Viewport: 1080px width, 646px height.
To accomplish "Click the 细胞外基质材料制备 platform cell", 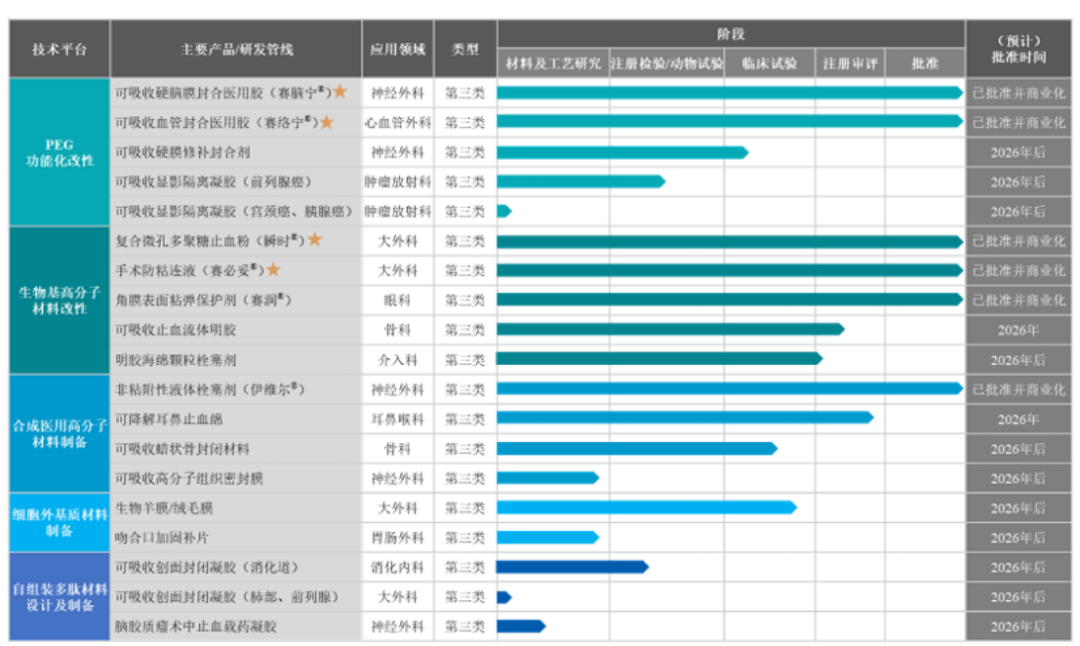I will (x=59, y=522).
